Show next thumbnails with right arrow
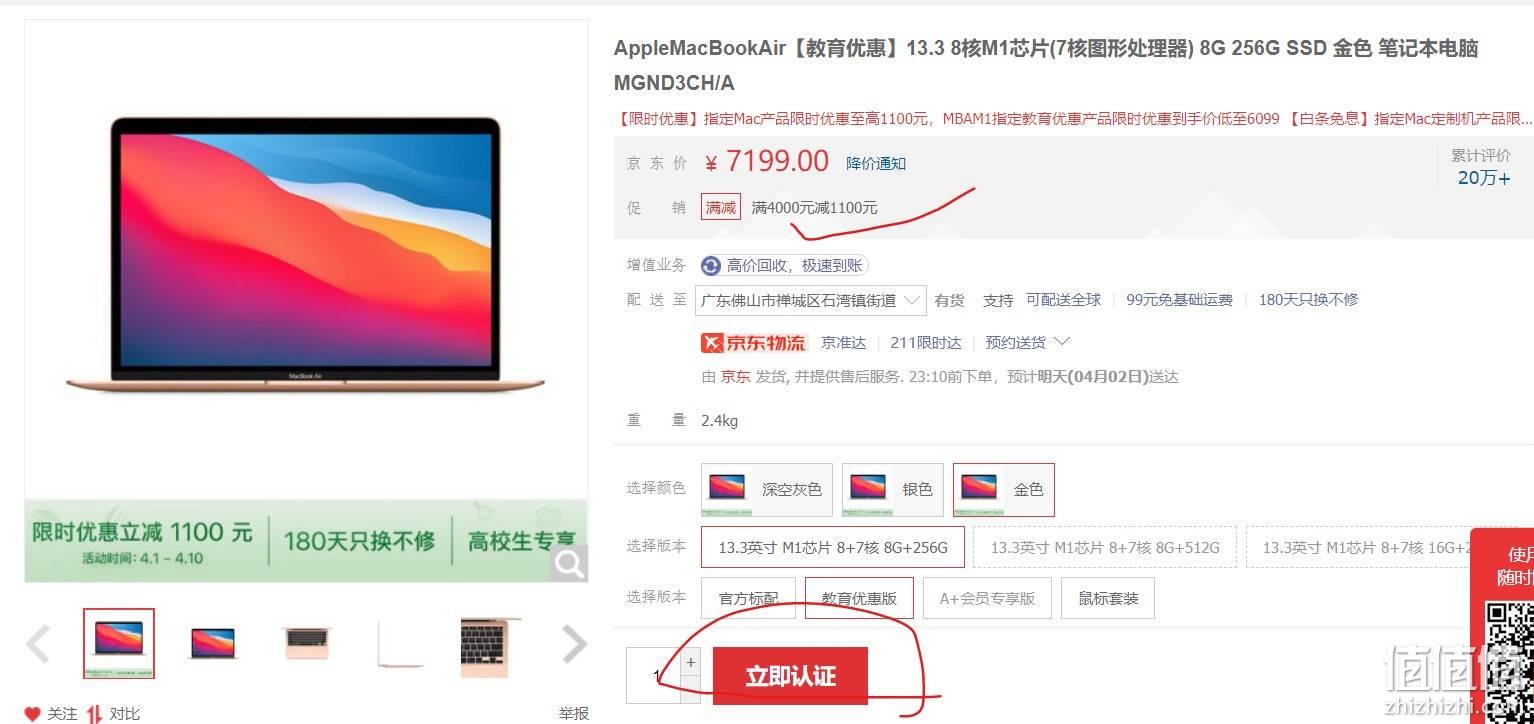 pos(574,644)
